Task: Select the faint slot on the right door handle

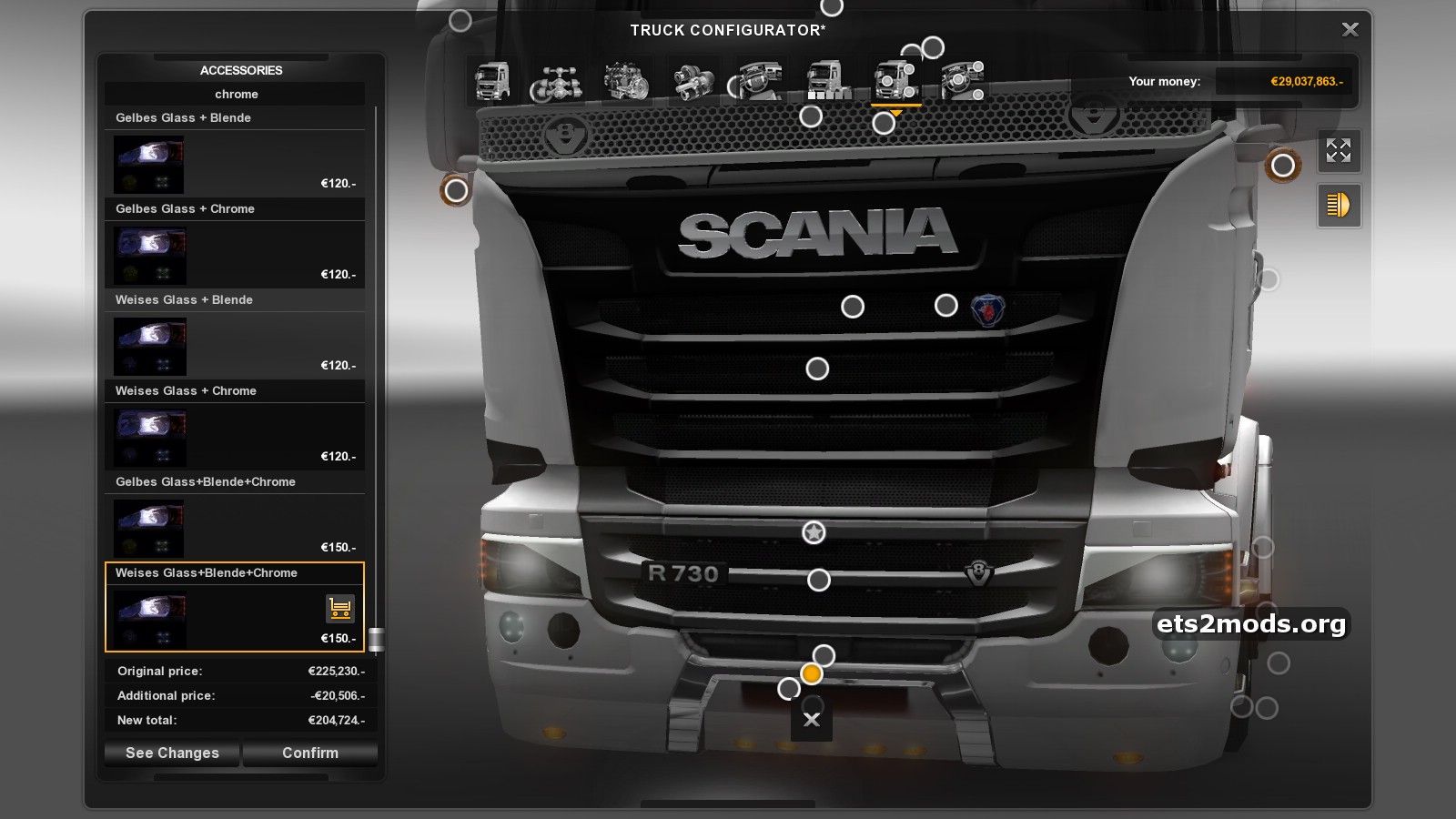Action: [x=1269, y=279]
